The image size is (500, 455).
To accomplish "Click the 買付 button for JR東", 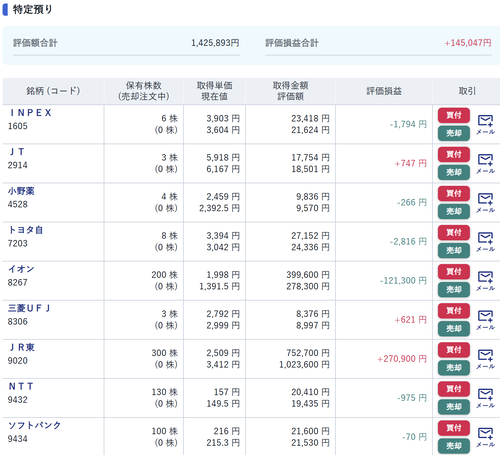I will (x=454, y=350).
